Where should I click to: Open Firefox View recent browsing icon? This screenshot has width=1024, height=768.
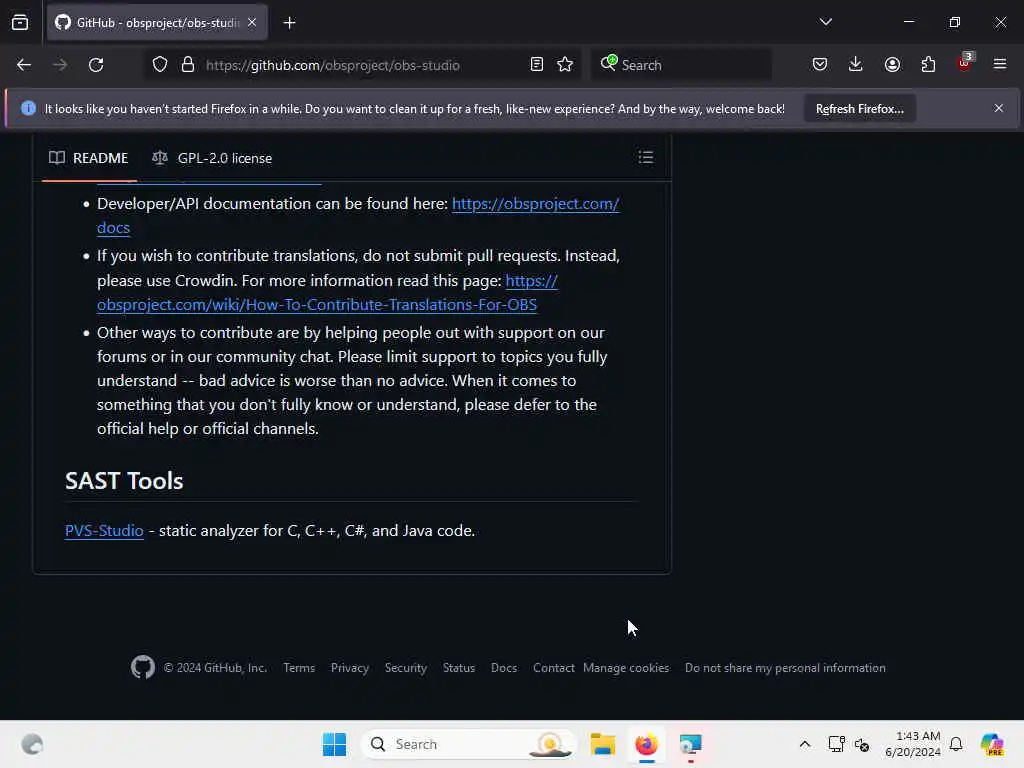coord(20,23)
